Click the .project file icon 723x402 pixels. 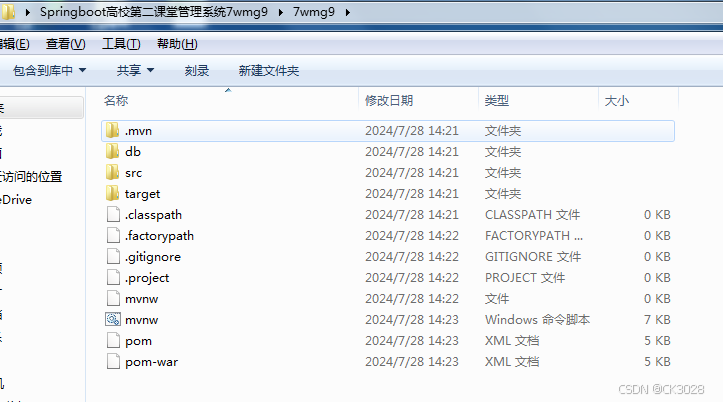pos(113,278)
